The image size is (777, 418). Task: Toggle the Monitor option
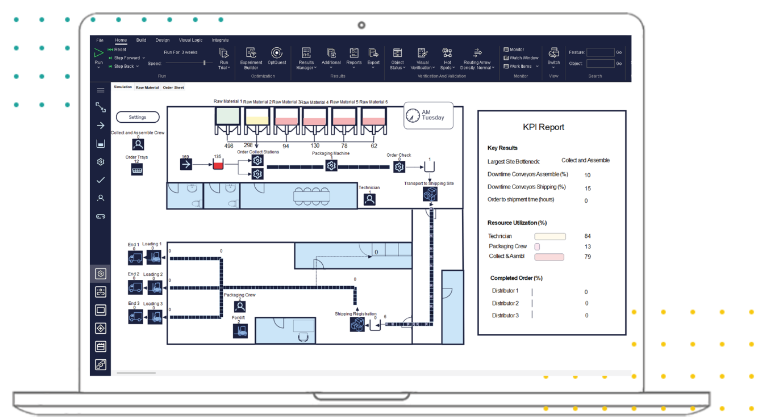click(514, 50)
